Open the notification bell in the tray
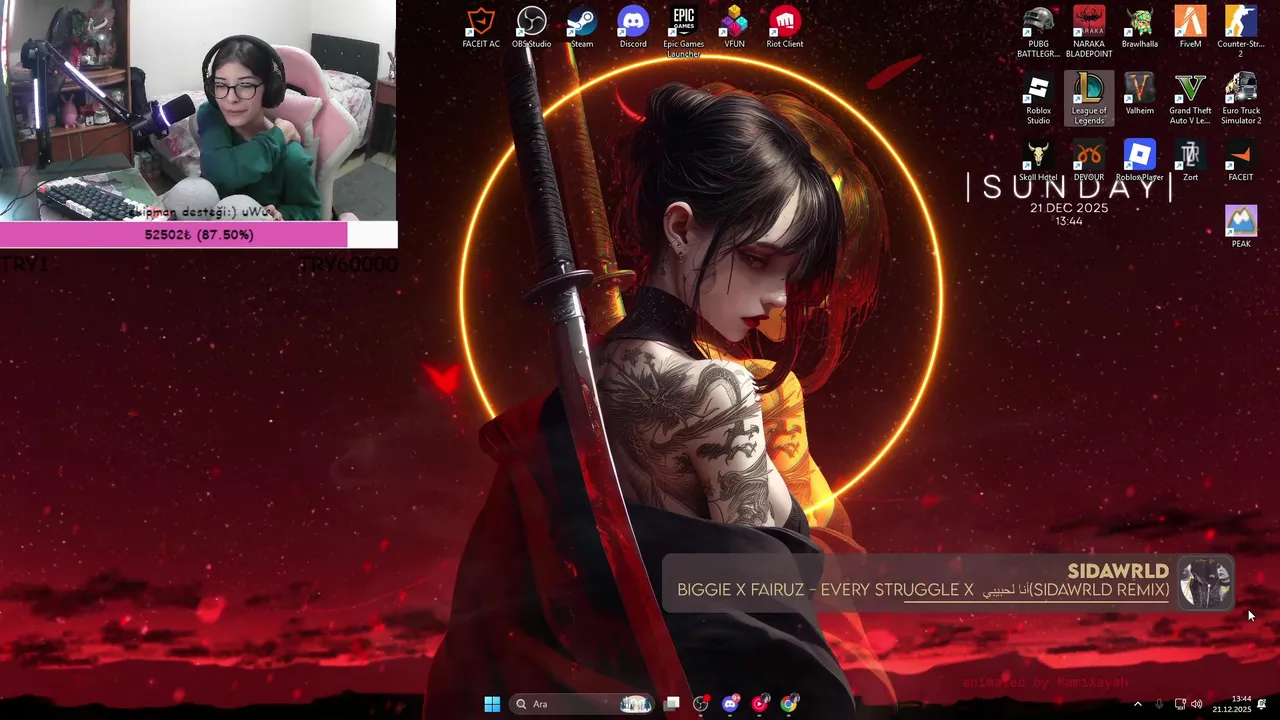This screenshot has width=1280, height=720. (1262, 704)
